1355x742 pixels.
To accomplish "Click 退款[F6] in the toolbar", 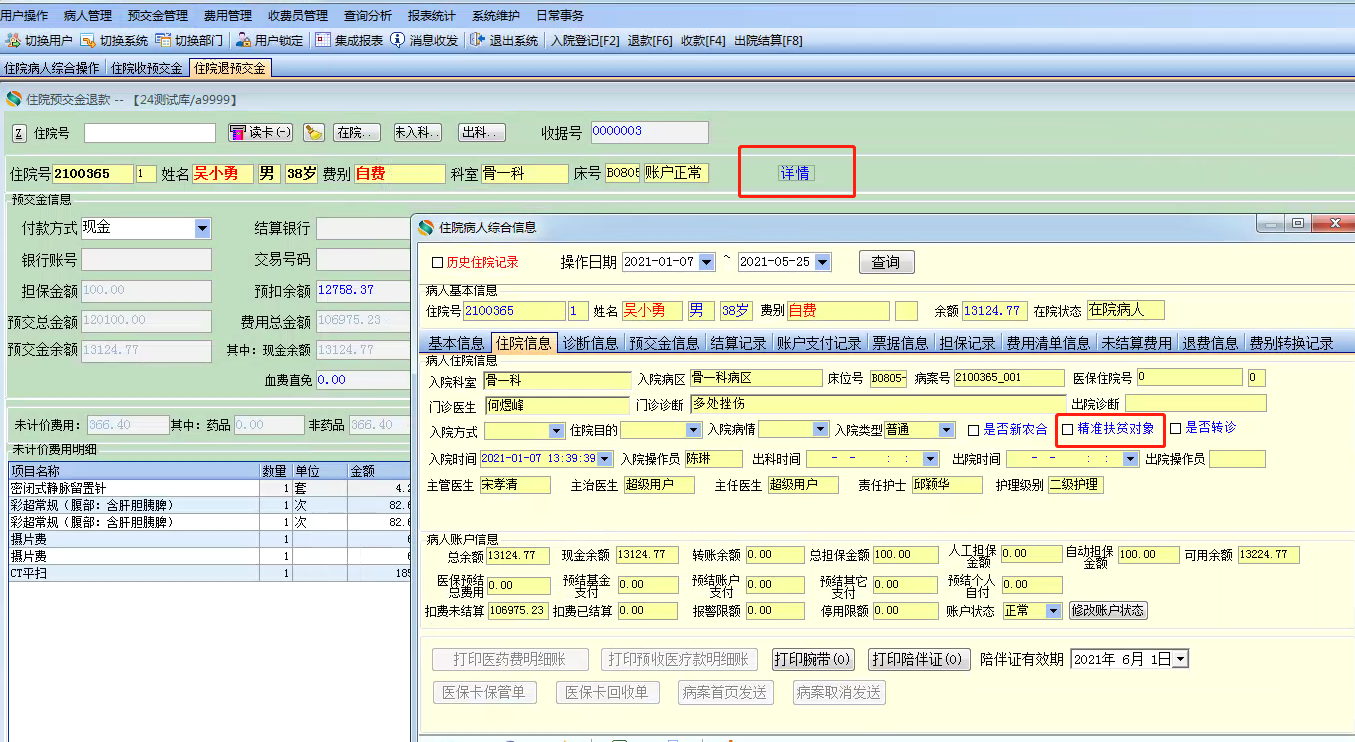I will coord(650,41).
